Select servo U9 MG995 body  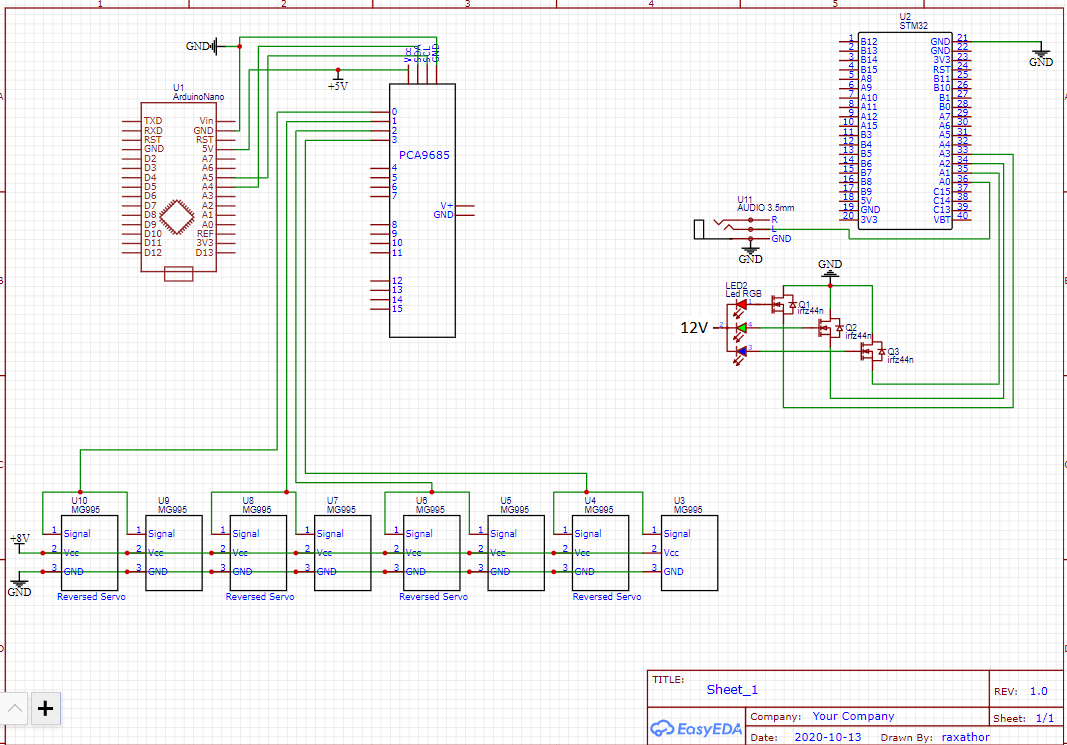(174, 552)
